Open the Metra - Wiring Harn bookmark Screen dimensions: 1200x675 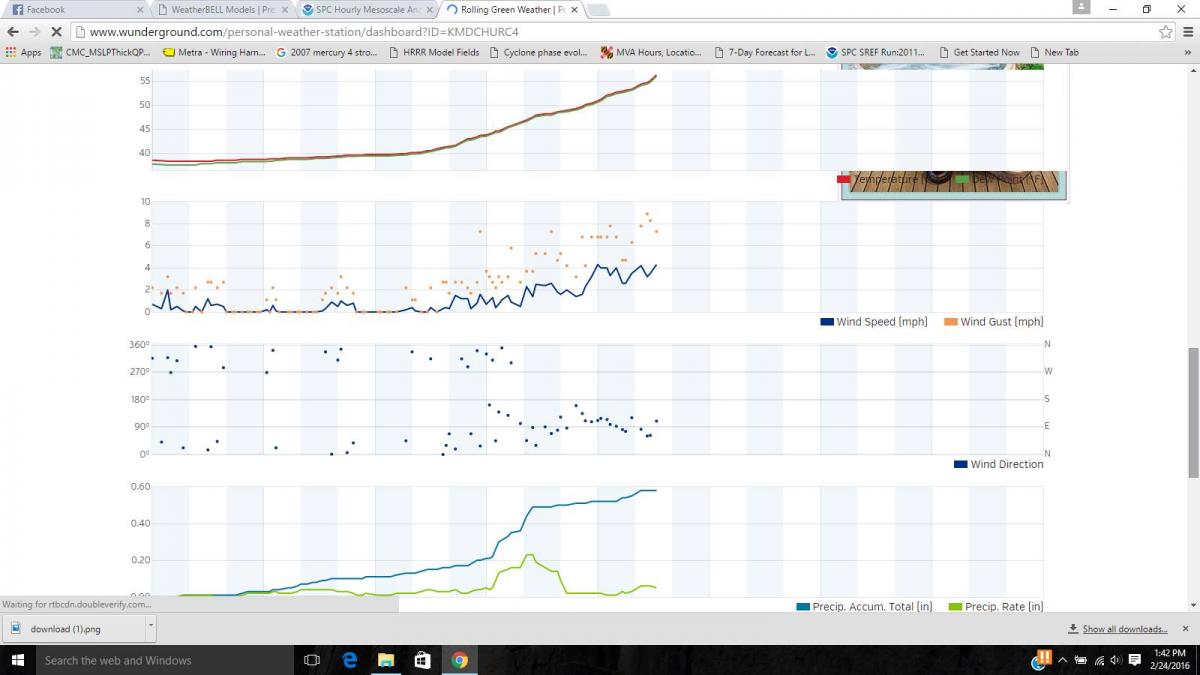213,52
